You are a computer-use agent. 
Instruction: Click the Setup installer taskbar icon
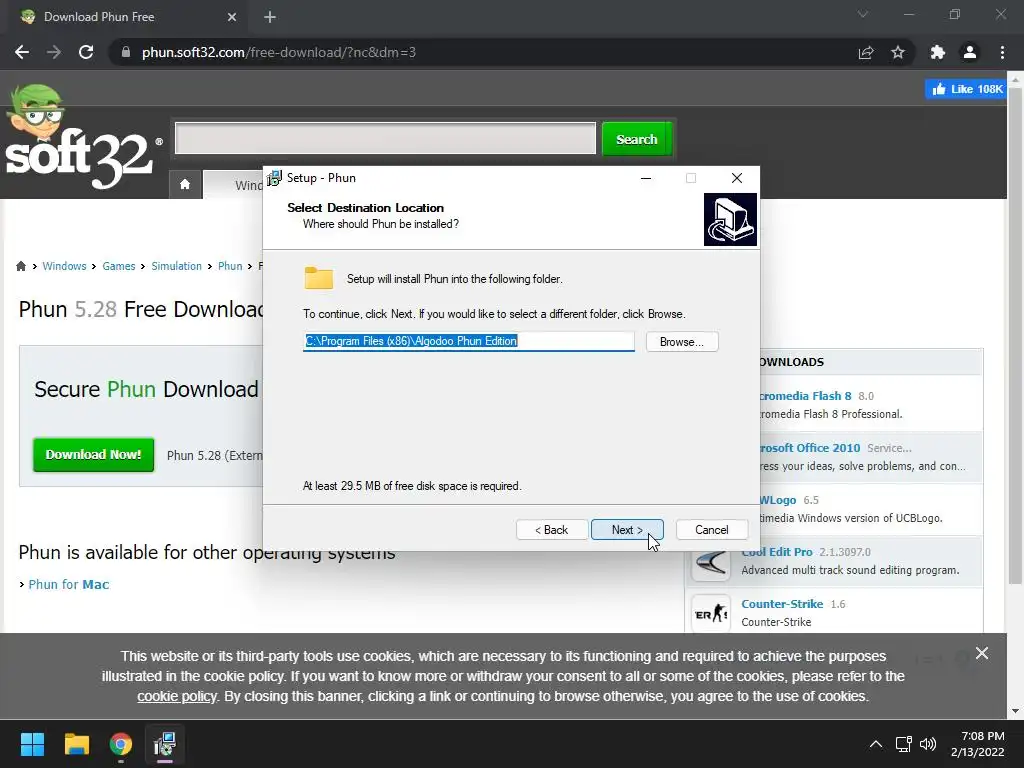tap(165, 744)
